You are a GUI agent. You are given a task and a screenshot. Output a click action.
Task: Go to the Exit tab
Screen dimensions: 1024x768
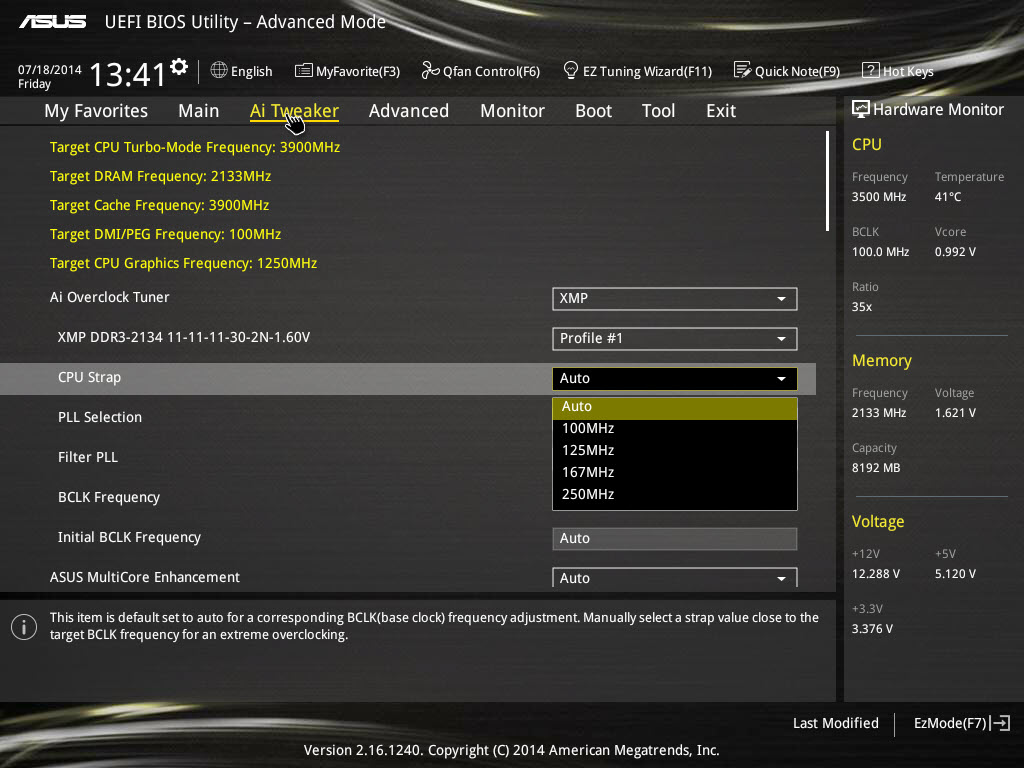tap(721, 111)
